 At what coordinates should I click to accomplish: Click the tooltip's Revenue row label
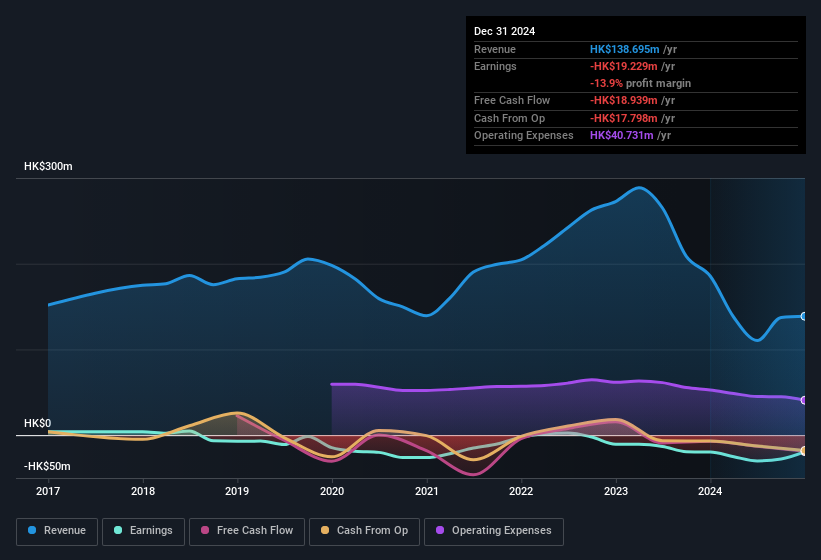pyautogui.click(x=495, y=49)
